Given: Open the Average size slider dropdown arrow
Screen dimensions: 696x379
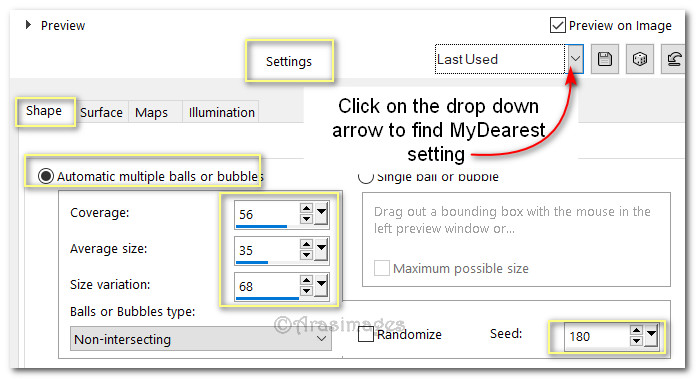Looking at the screenshot, I should 321,249.
